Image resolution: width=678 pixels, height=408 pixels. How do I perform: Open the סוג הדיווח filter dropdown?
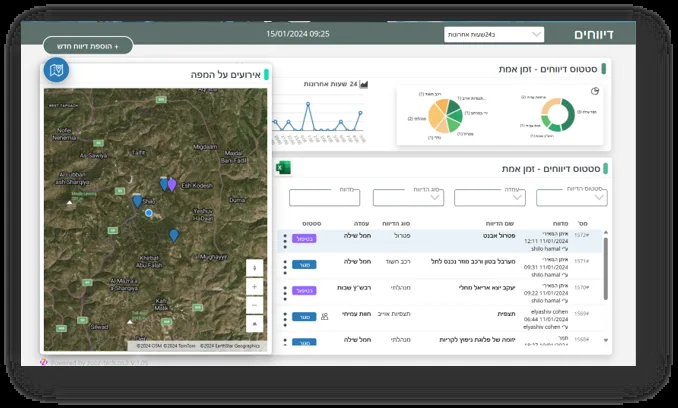pyautogui.click(x=408, y=198)
